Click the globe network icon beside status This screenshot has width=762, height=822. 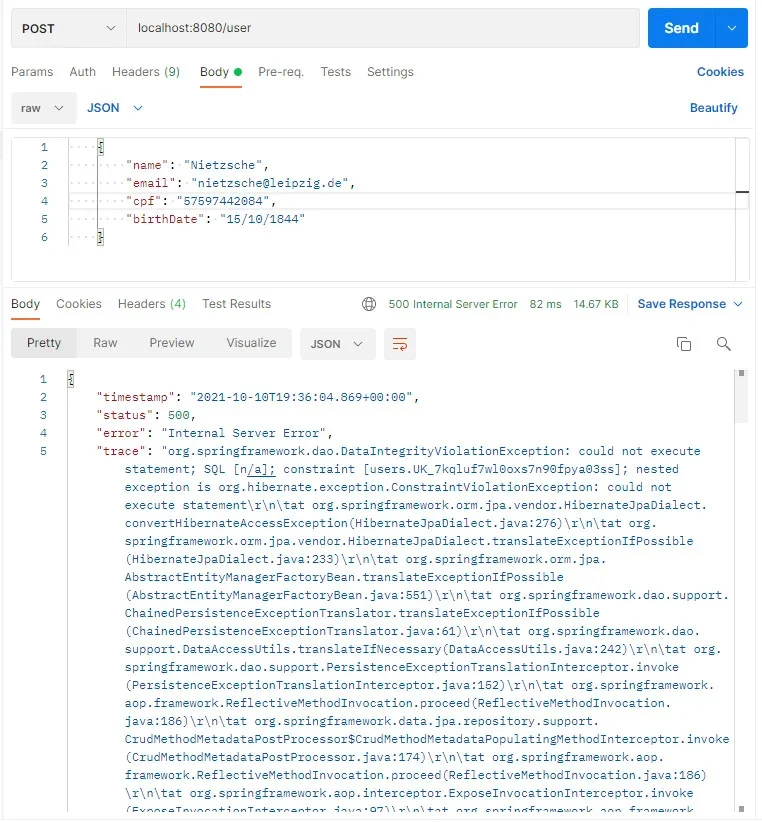click(x=369, y=304)
